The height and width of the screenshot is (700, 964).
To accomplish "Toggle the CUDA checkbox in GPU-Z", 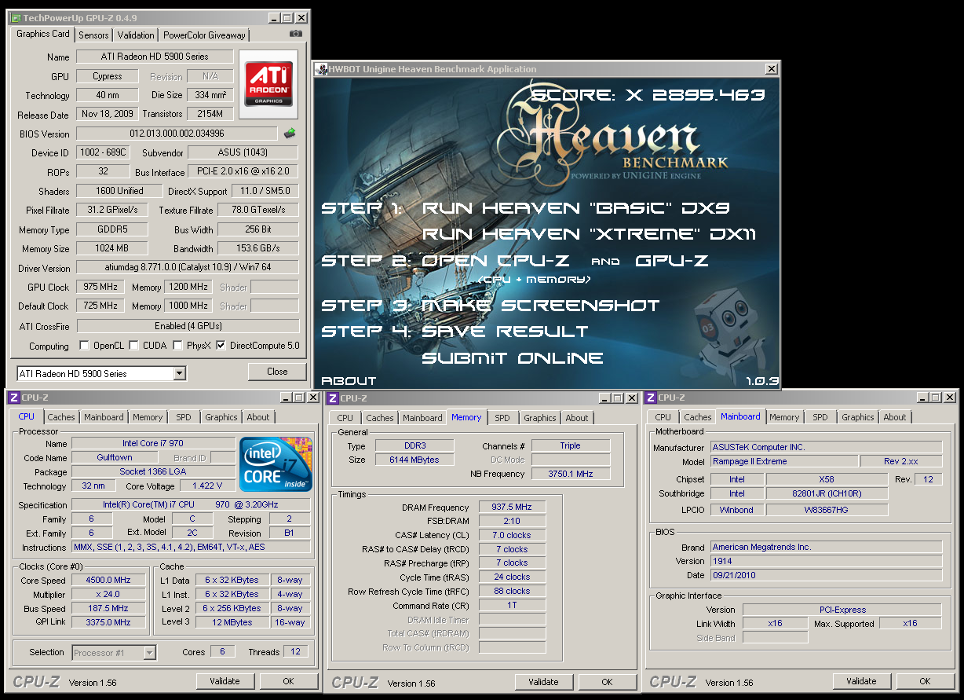I will pyautogui.click(x=133, y=345).
